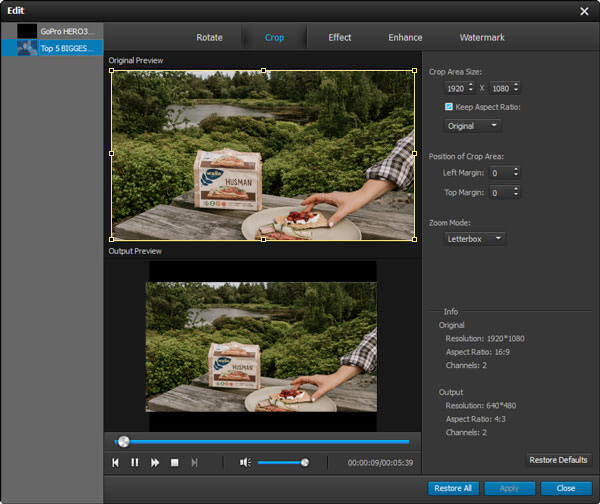This screenshot has width=600, height=504.
Task: Click the Top Margin input field
Action: pyautogui.click(x=501, y=192)
